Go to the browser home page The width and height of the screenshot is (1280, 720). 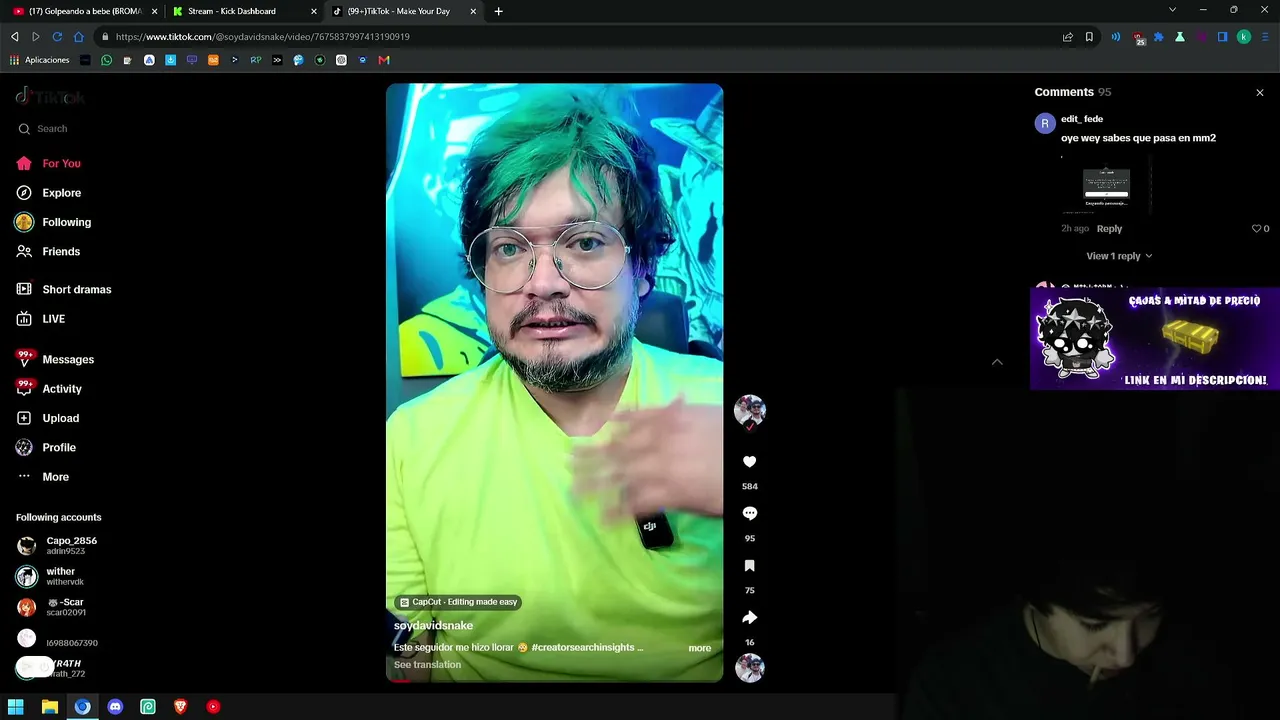coord(79,37)
